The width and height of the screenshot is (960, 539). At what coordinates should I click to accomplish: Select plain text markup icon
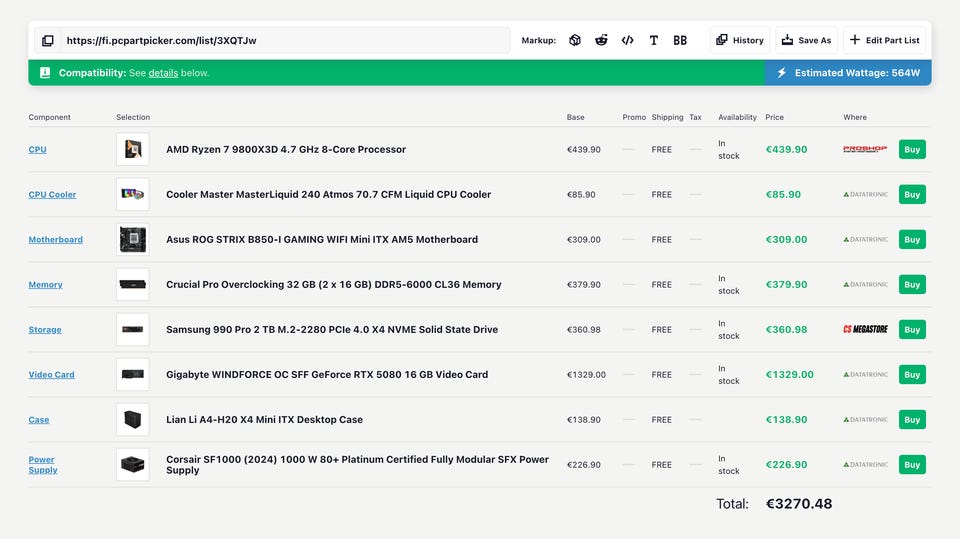pyautogui.click(x=654, y=40)
